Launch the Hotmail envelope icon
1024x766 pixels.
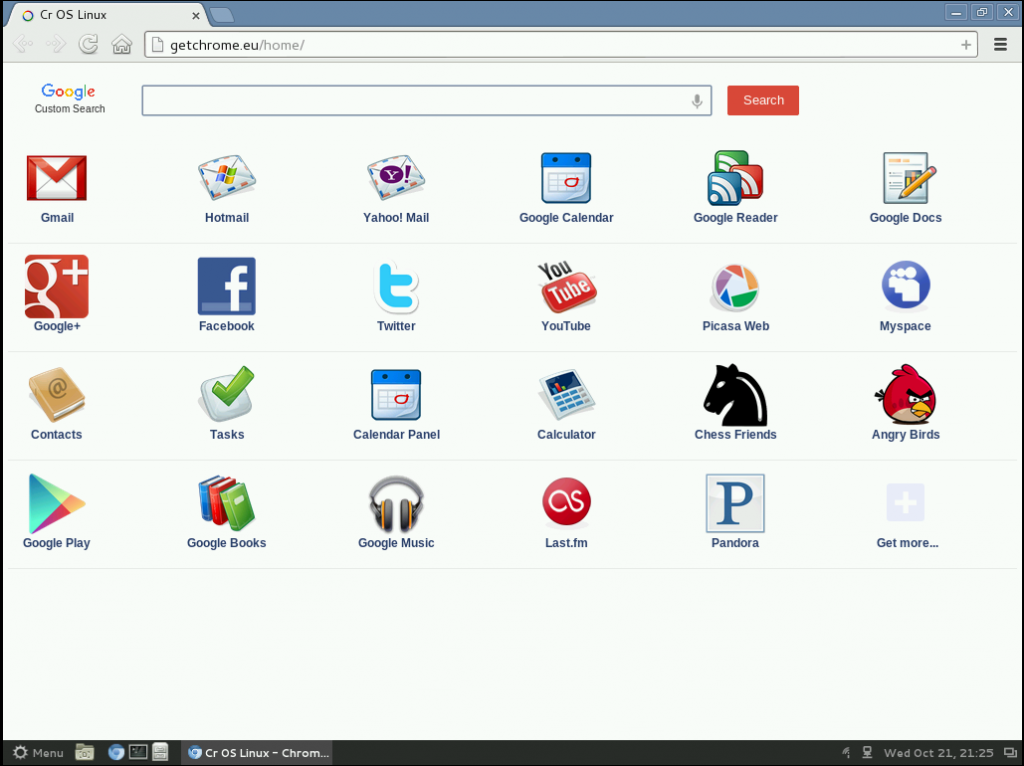(227, 178)
